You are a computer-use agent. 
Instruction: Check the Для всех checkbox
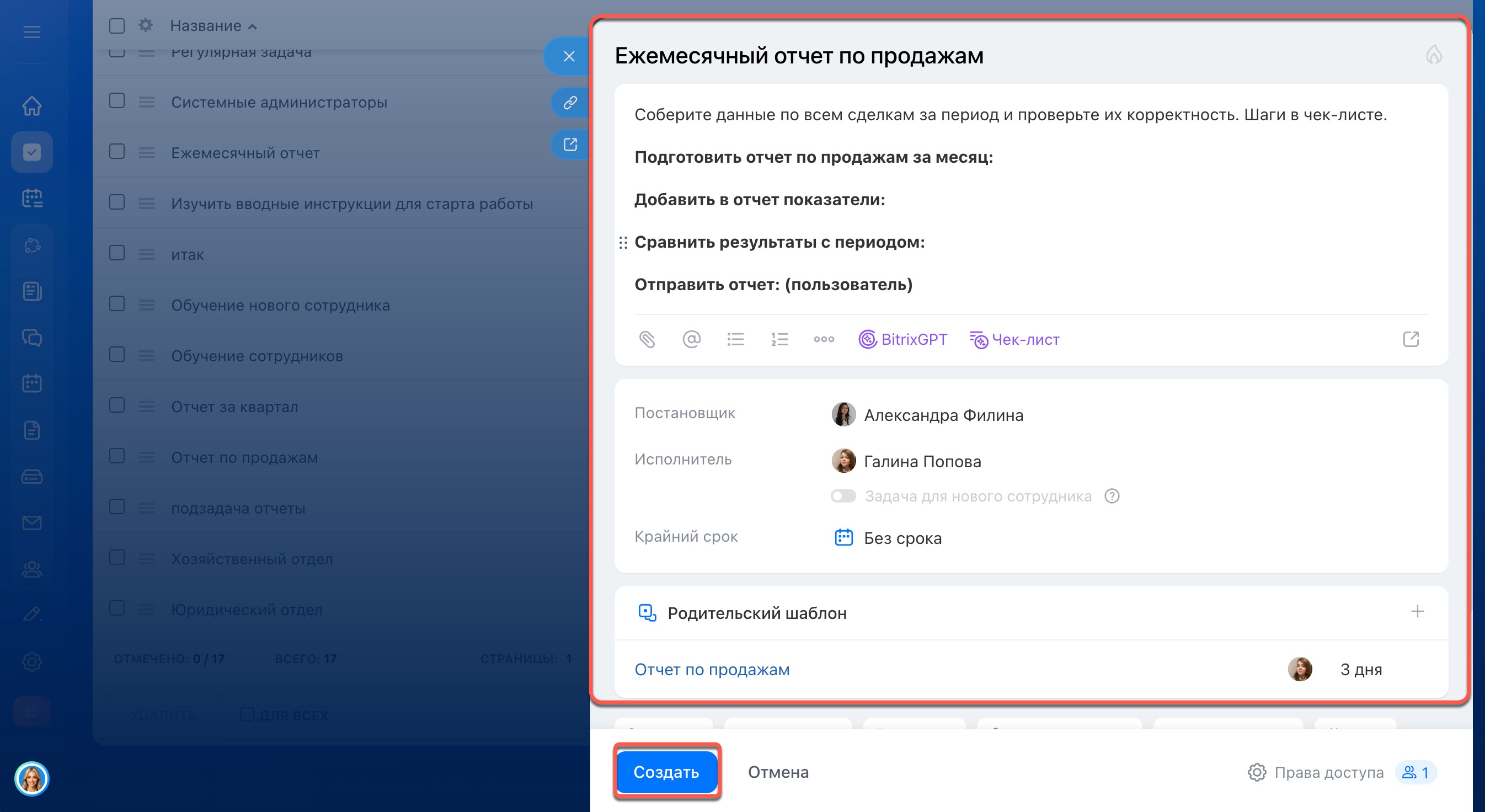pyautogui.click(x=247, y=714)
